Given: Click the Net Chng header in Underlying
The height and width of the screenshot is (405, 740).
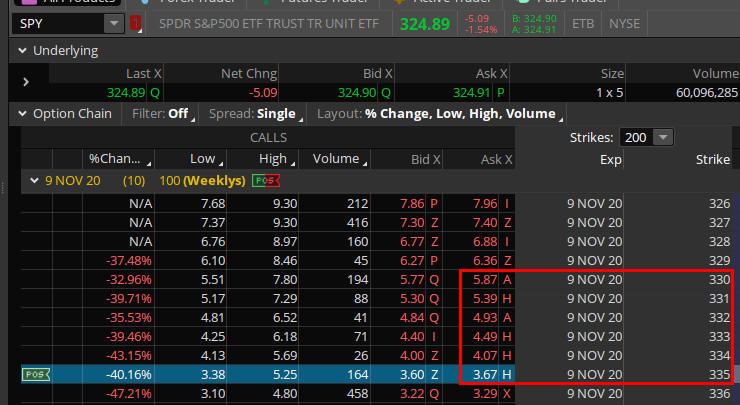Looking at the screenshot, I should coord(249,74).
